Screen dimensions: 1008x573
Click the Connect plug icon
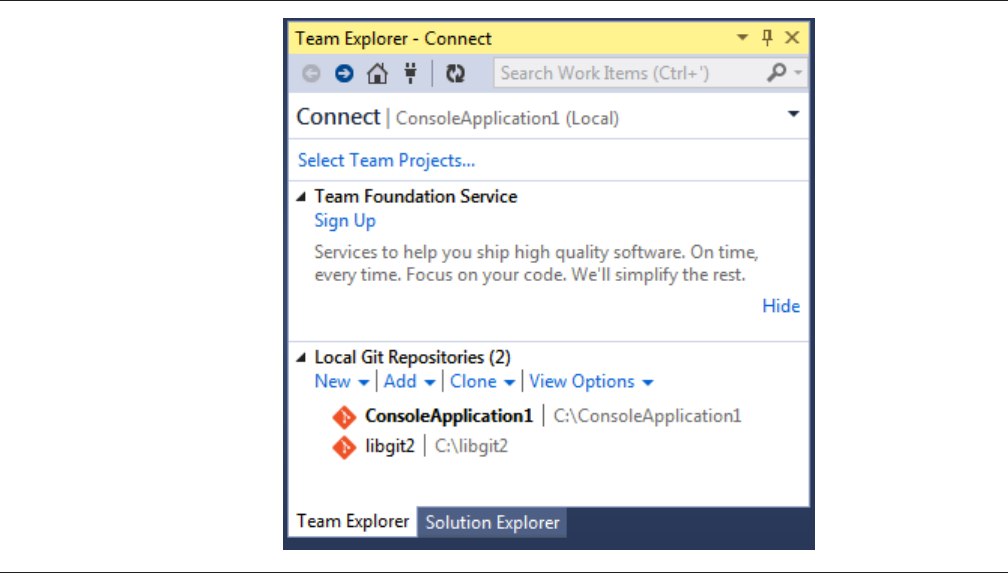410,73
